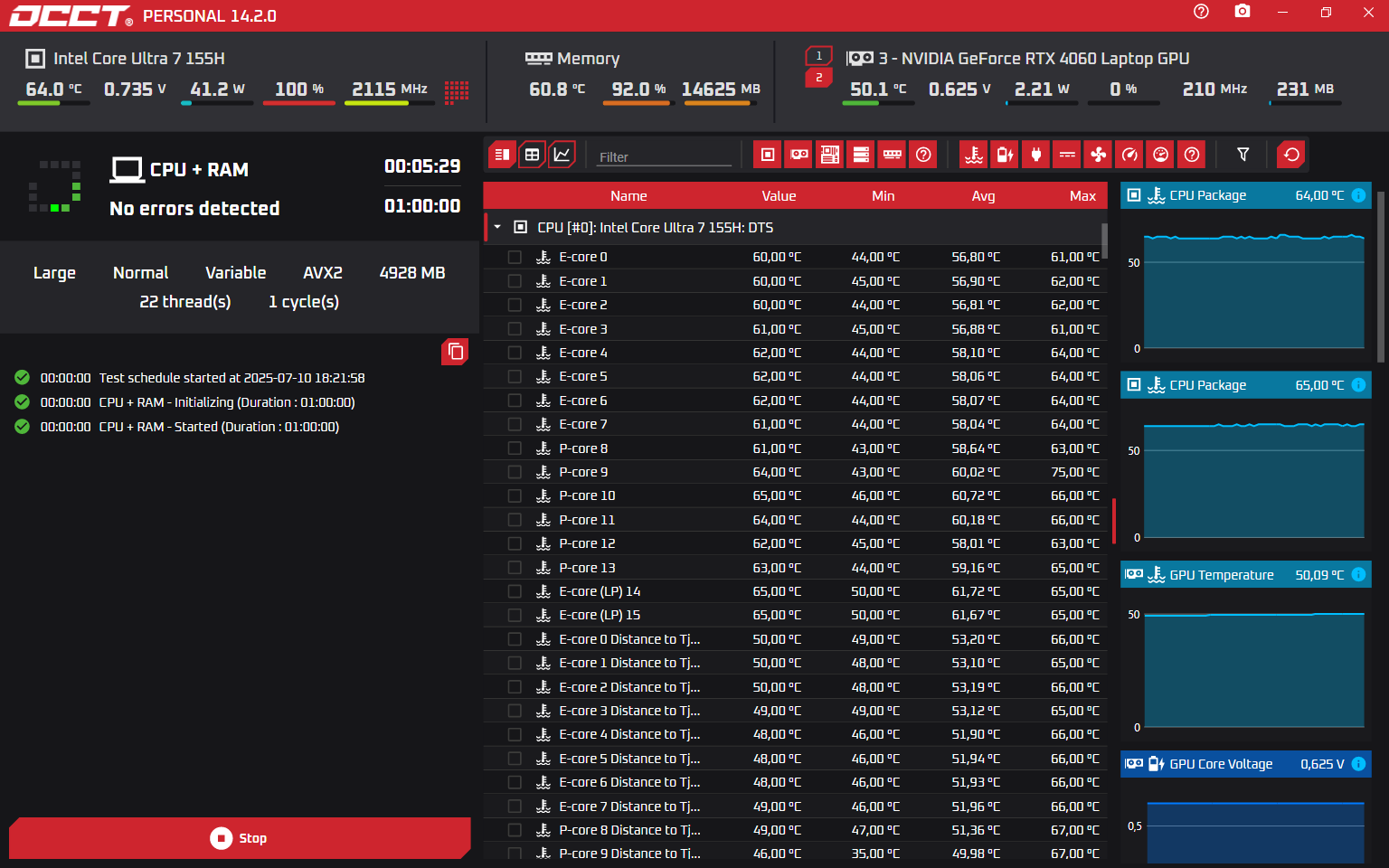1389x868 pixels.
Task: Tick the E-core 4 checkbox
Action: (515, 353)
